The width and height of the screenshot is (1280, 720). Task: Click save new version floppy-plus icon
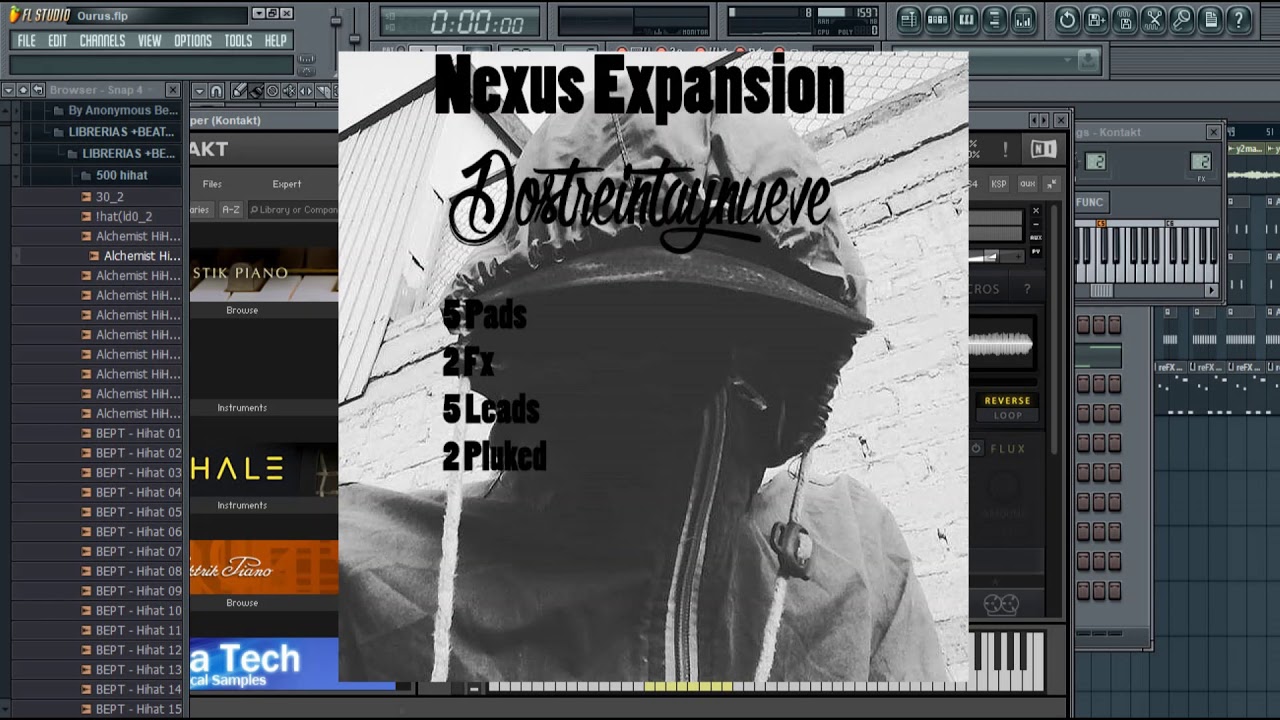point(1096,19)
